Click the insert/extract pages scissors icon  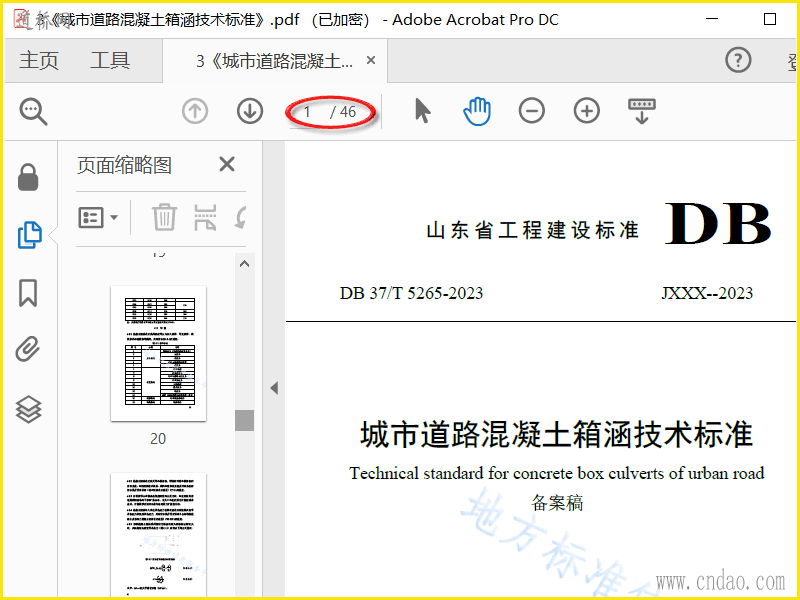coord(205,217)
